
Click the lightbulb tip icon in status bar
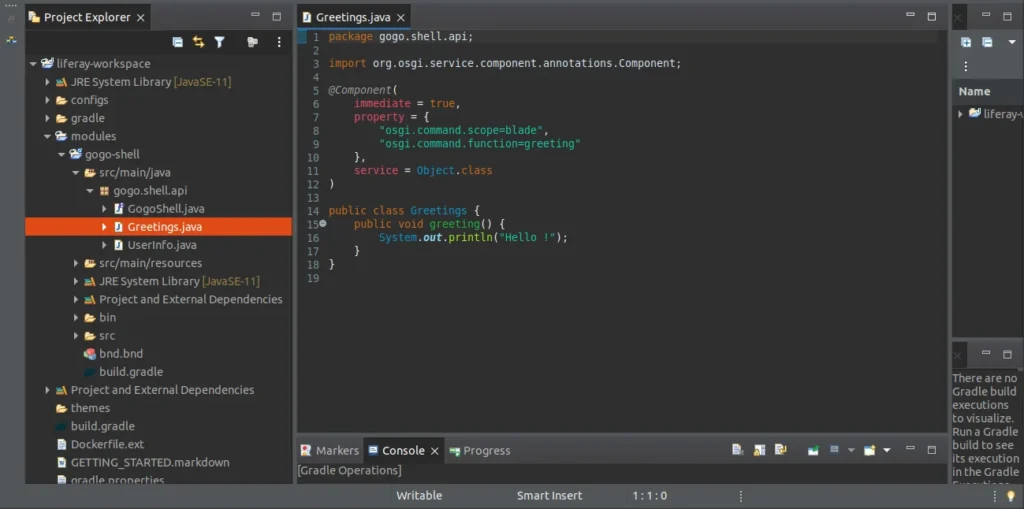pos(1010,496)
